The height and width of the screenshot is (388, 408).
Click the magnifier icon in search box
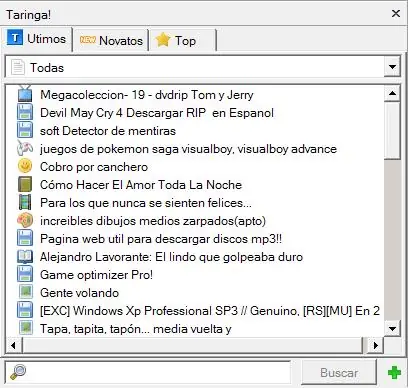coord(18,372)
